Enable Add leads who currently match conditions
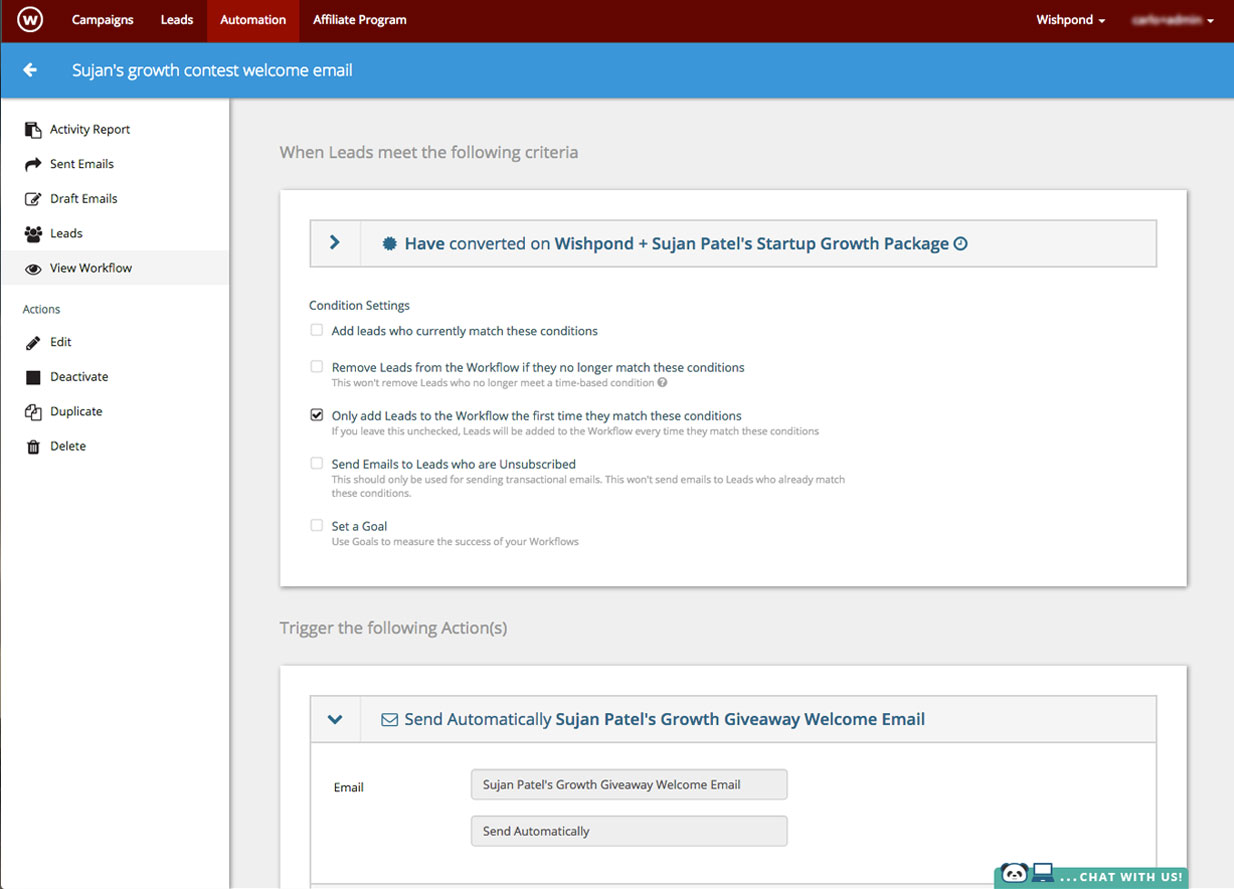1234x889 pixels. tap(317, 330)
